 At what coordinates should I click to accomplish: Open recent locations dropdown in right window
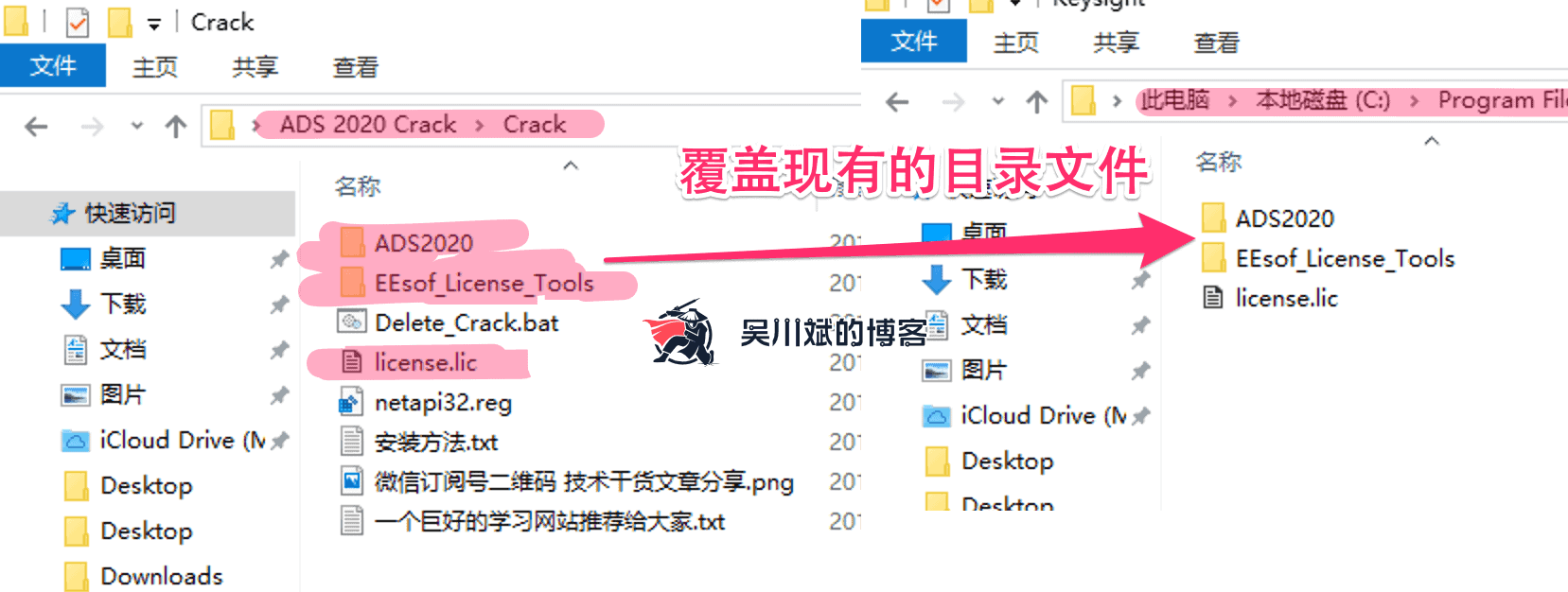click(x=997, y=101)
